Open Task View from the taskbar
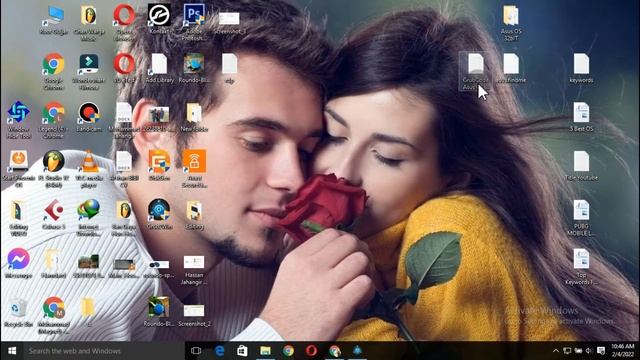The image size is (640, 360). (196, 351)
